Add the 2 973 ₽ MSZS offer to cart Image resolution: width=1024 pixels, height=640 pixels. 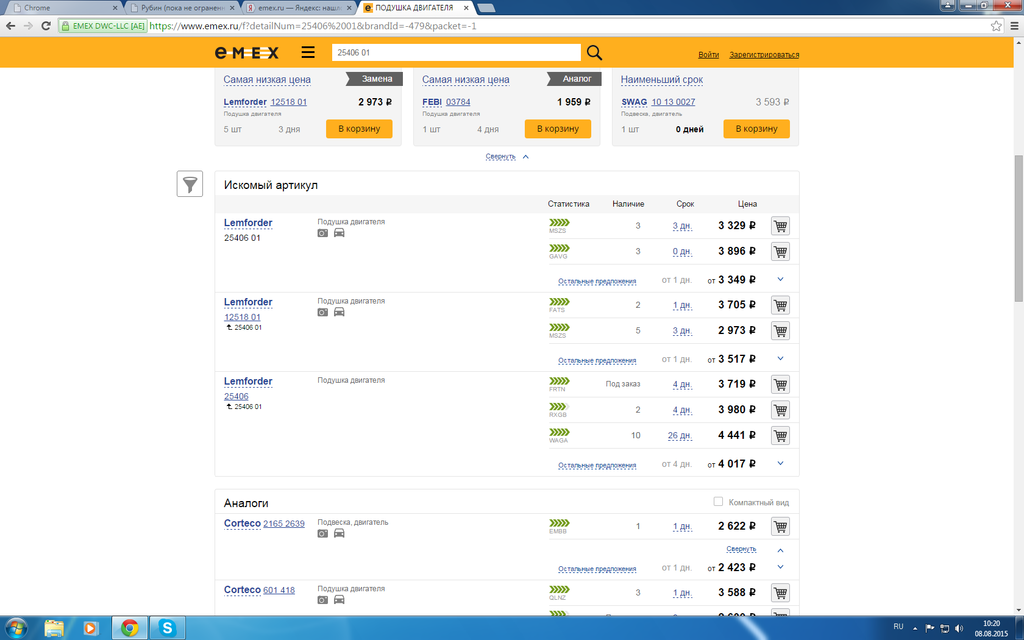pyautogui.click(x=780, y=331)
